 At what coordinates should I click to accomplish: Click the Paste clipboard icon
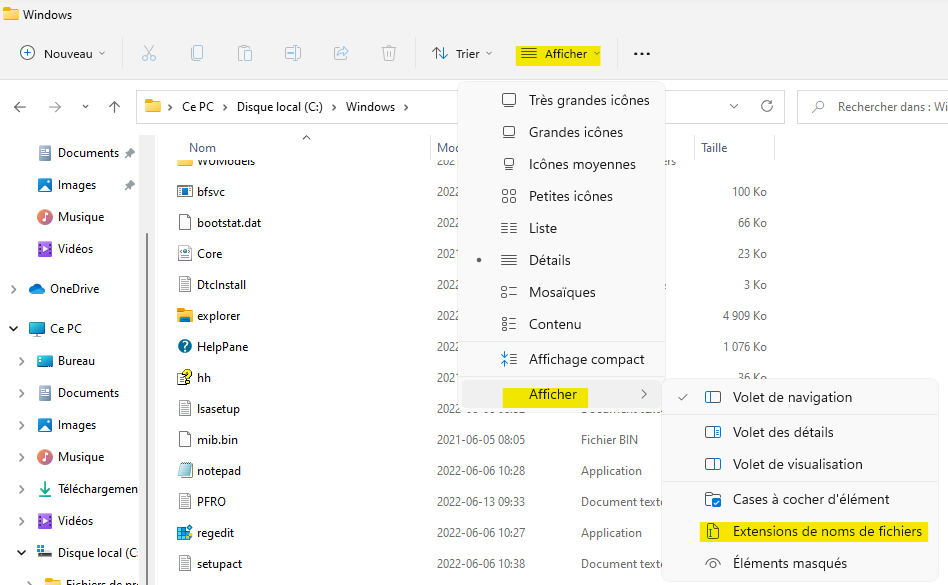point(245,53)
